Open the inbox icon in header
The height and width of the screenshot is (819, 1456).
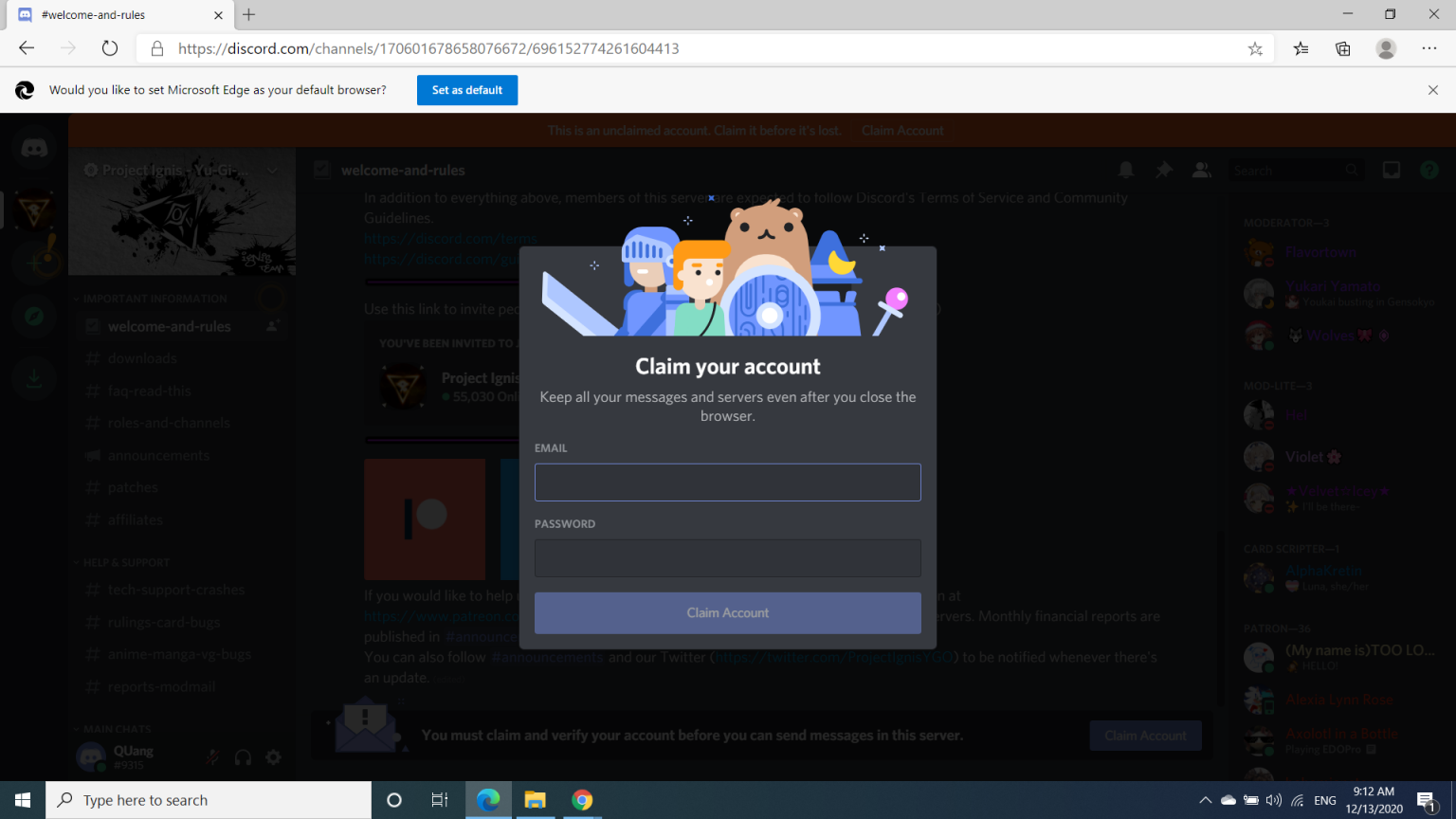(x=1391, y=170)
